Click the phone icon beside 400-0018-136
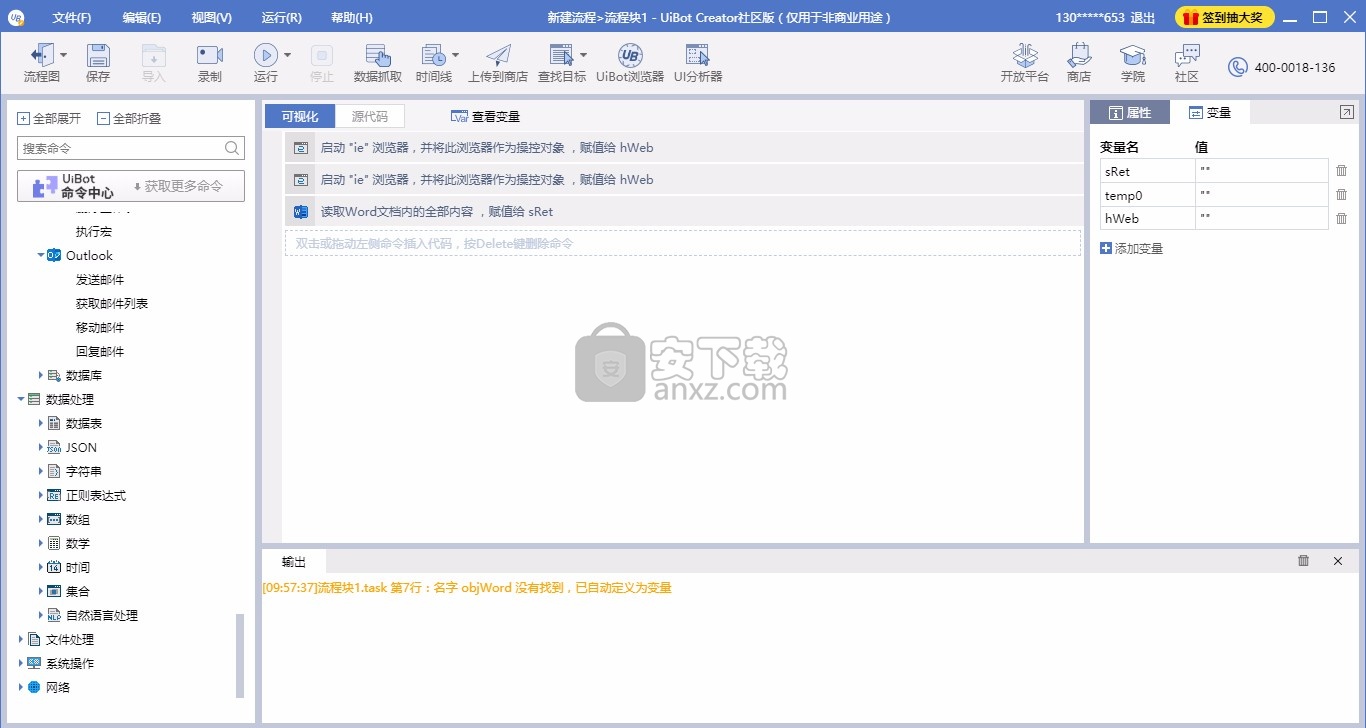1366x728 pixels. click(1238, 67)
